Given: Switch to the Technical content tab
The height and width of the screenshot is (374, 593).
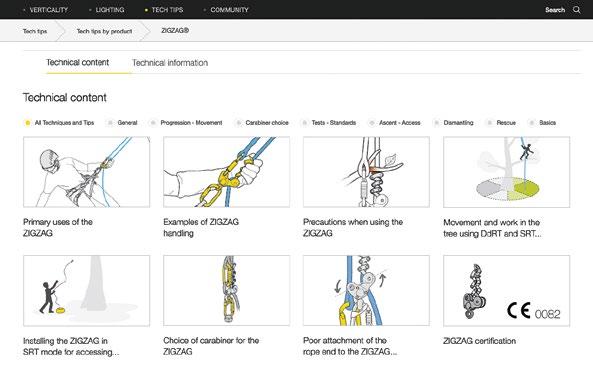Looking at the screenshot, I should 78,62.
